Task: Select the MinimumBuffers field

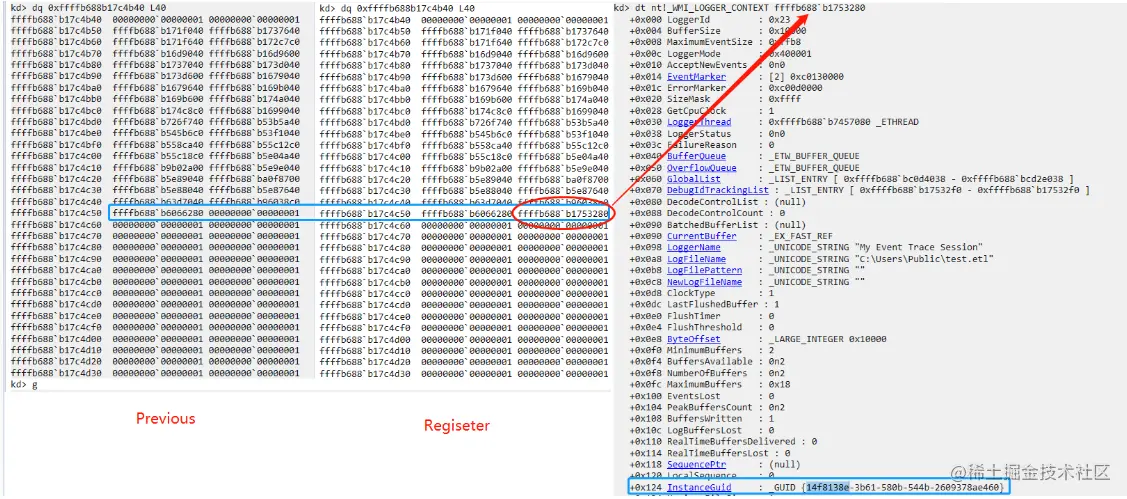Action: pyautogui.click(x=702, y=350)
